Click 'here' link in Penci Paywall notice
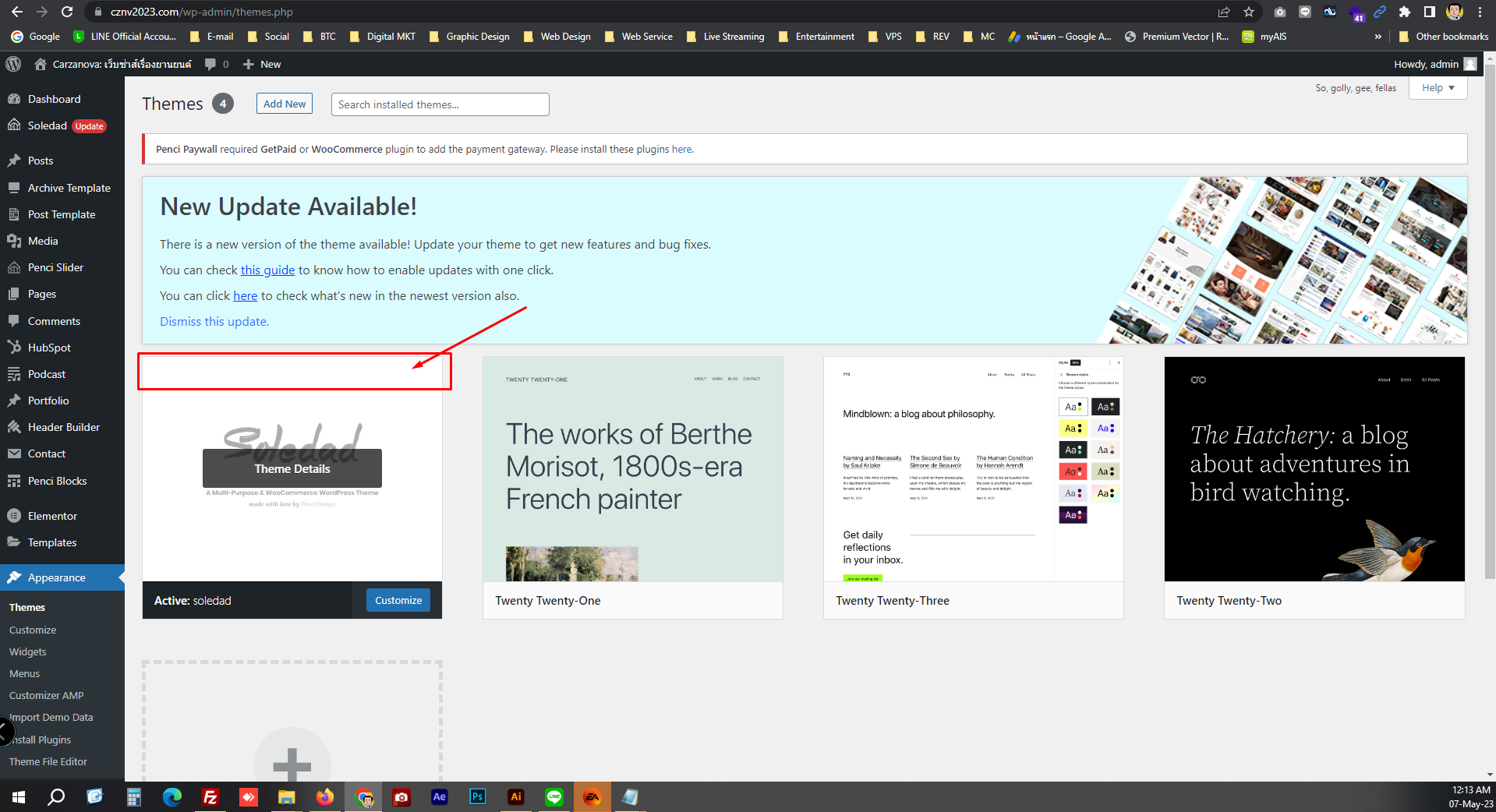Image resolution: width=1496 pixels, height=812 pixels. pos(682,149)
